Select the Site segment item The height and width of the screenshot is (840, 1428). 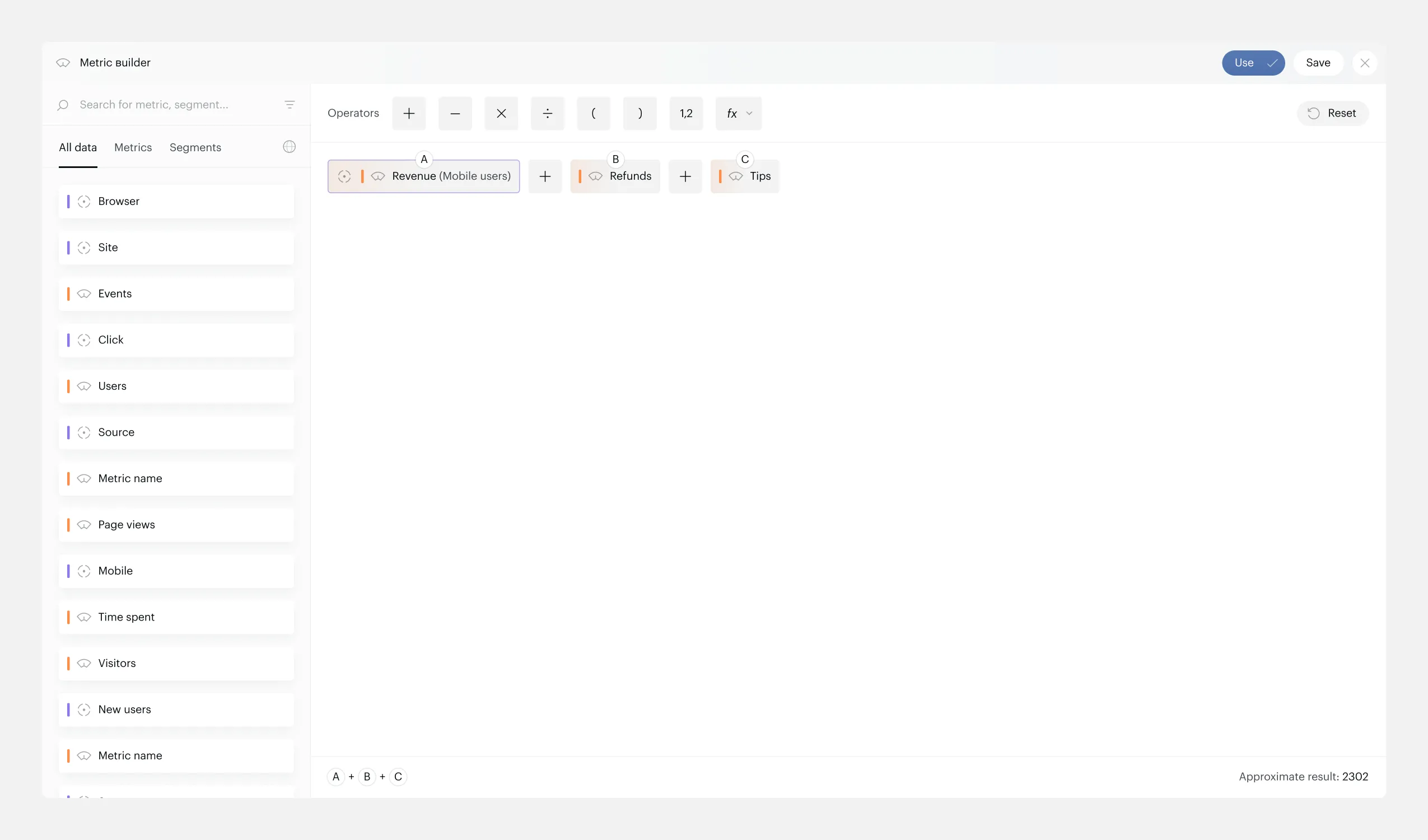(x=176, y=248)
